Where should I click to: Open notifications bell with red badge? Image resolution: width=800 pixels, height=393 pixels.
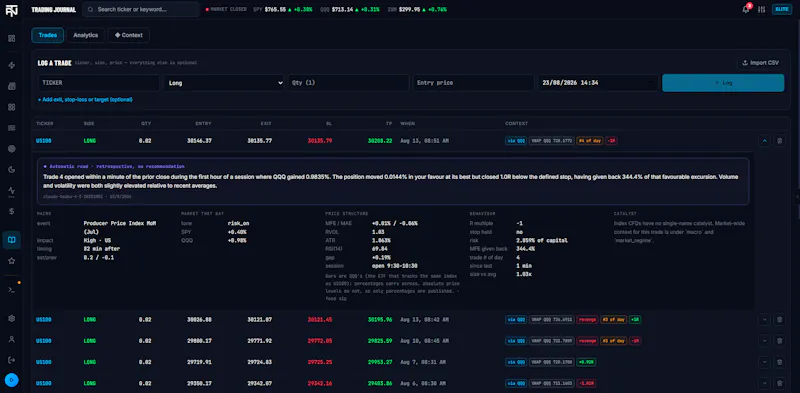(x=746, y=9)
